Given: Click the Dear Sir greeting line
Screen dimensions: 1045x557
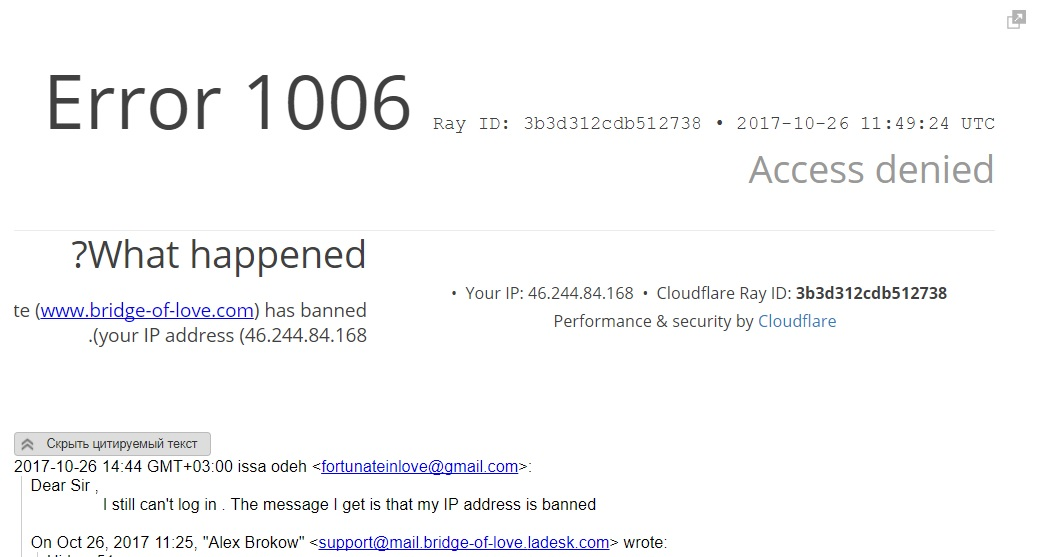Looking at the screenshot, I should pos(64,486).
